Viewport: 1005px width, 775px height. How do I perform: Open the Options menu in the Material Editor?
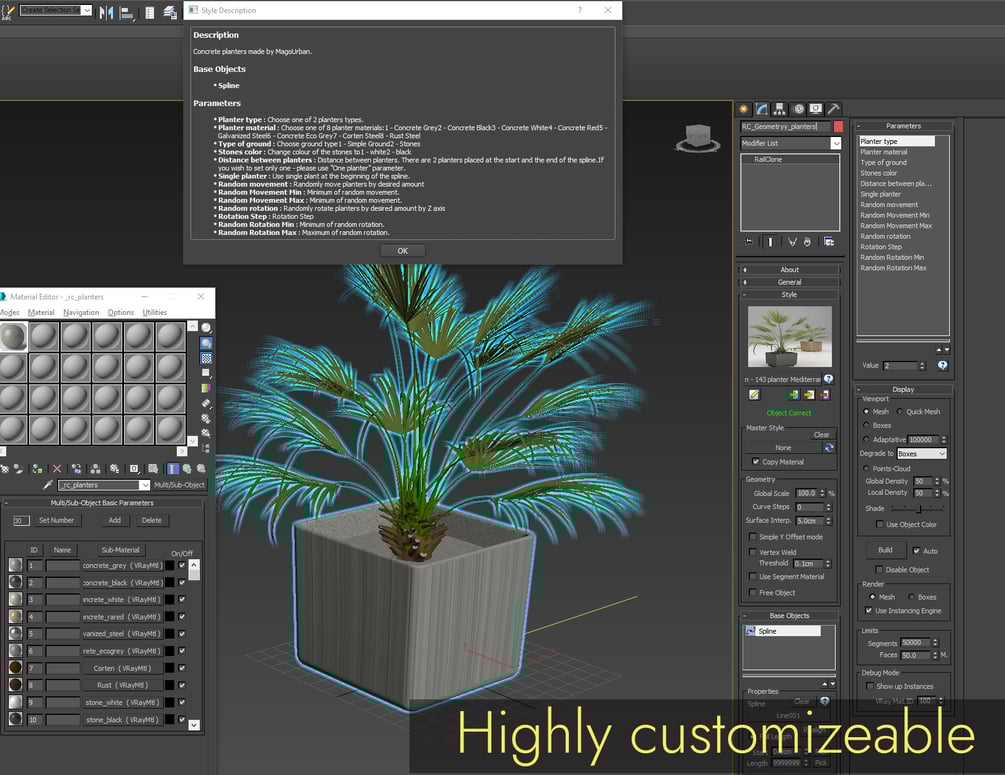120,313
